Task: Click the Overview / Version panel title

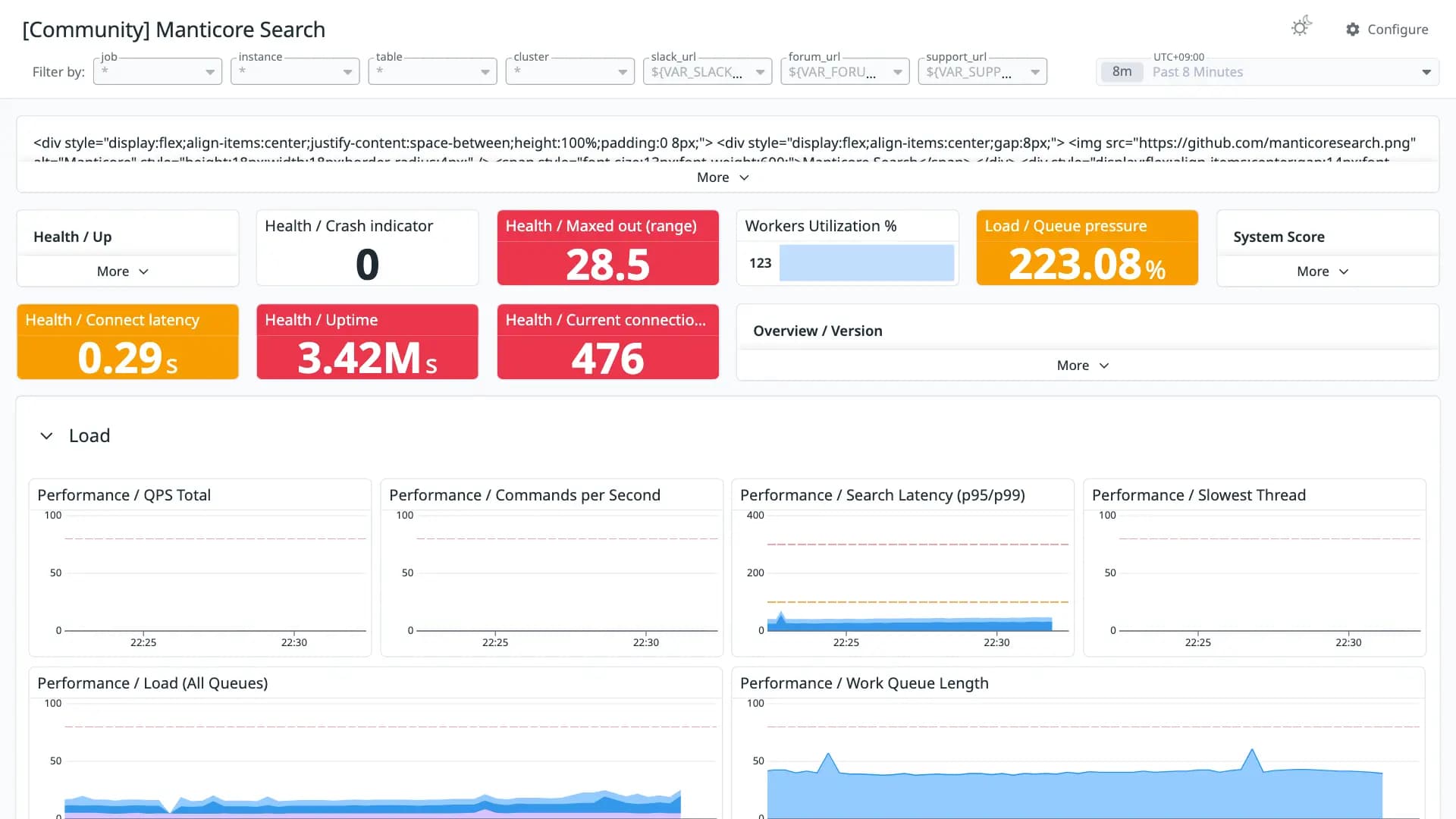Action: coord(817,331)
